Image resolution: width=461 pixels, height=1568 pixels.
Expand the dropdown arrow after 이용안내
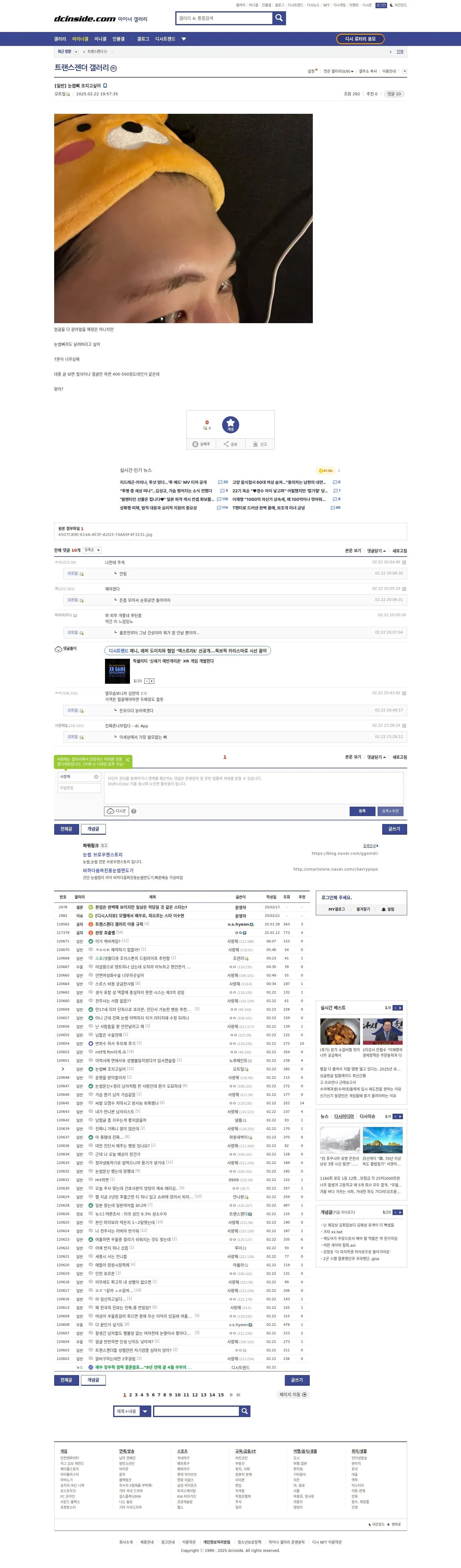click(x=404, y=71)
